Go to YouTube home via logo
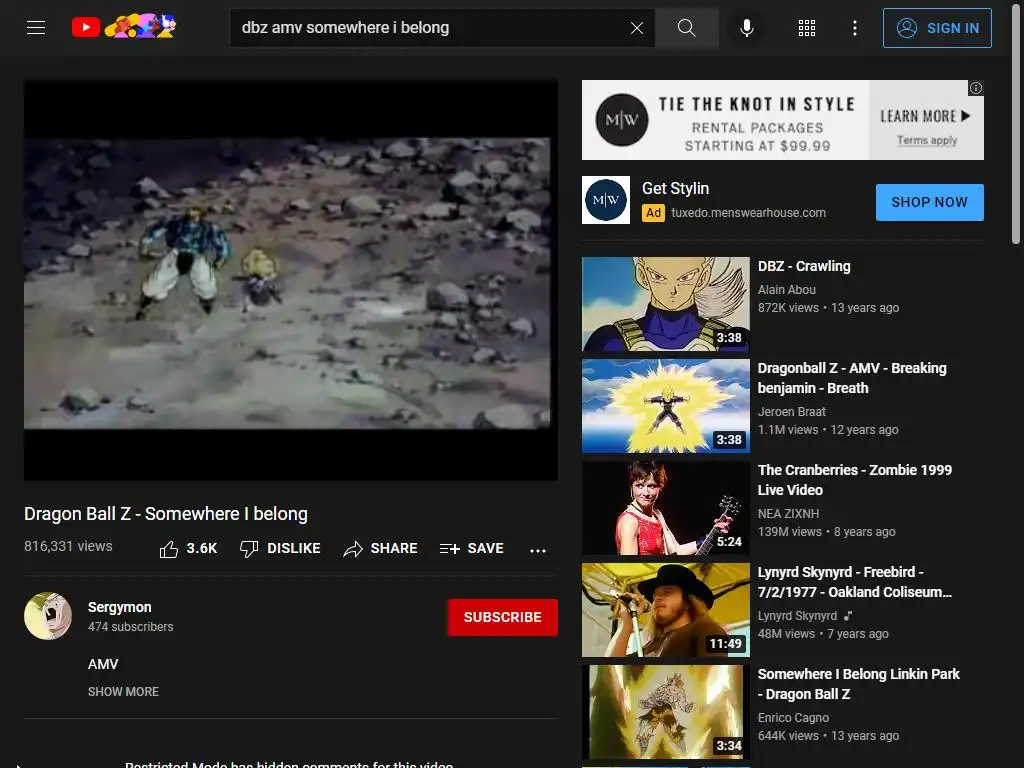 pos(124,27)
